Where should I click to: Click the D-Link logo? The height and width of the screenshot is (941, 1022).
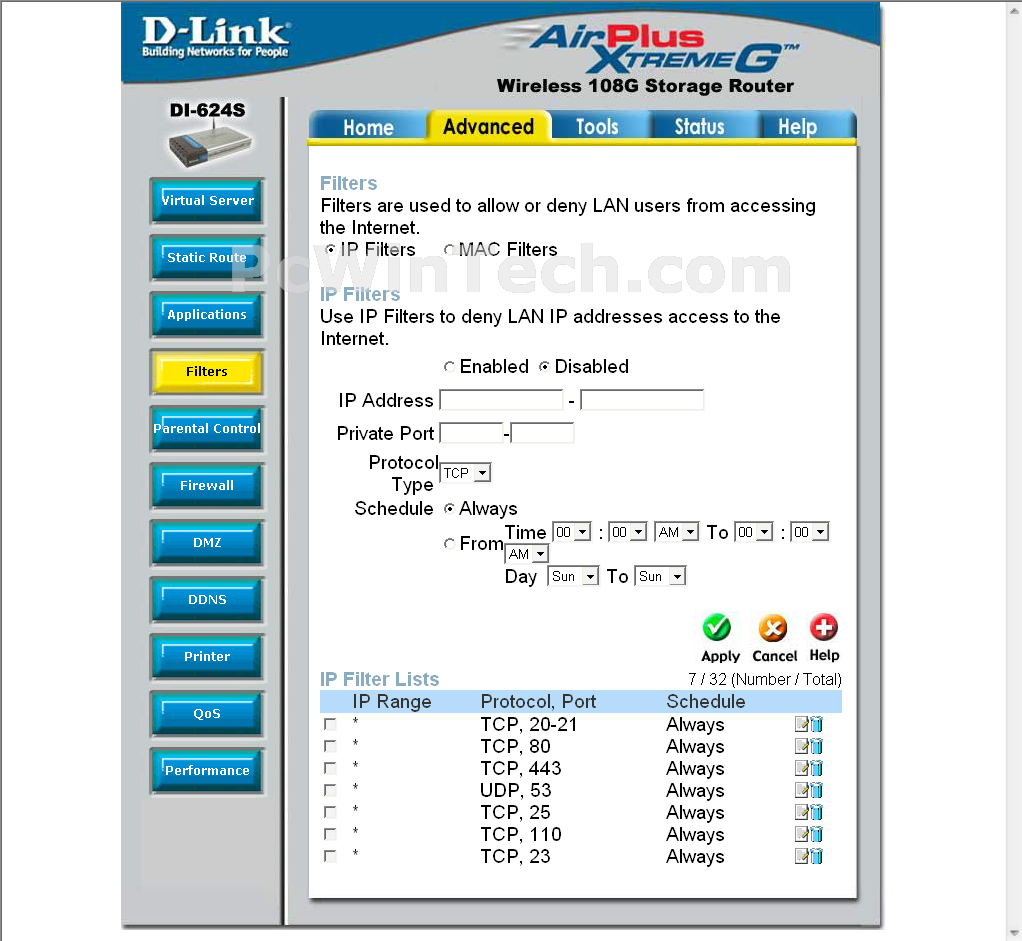tap(215, 37)
